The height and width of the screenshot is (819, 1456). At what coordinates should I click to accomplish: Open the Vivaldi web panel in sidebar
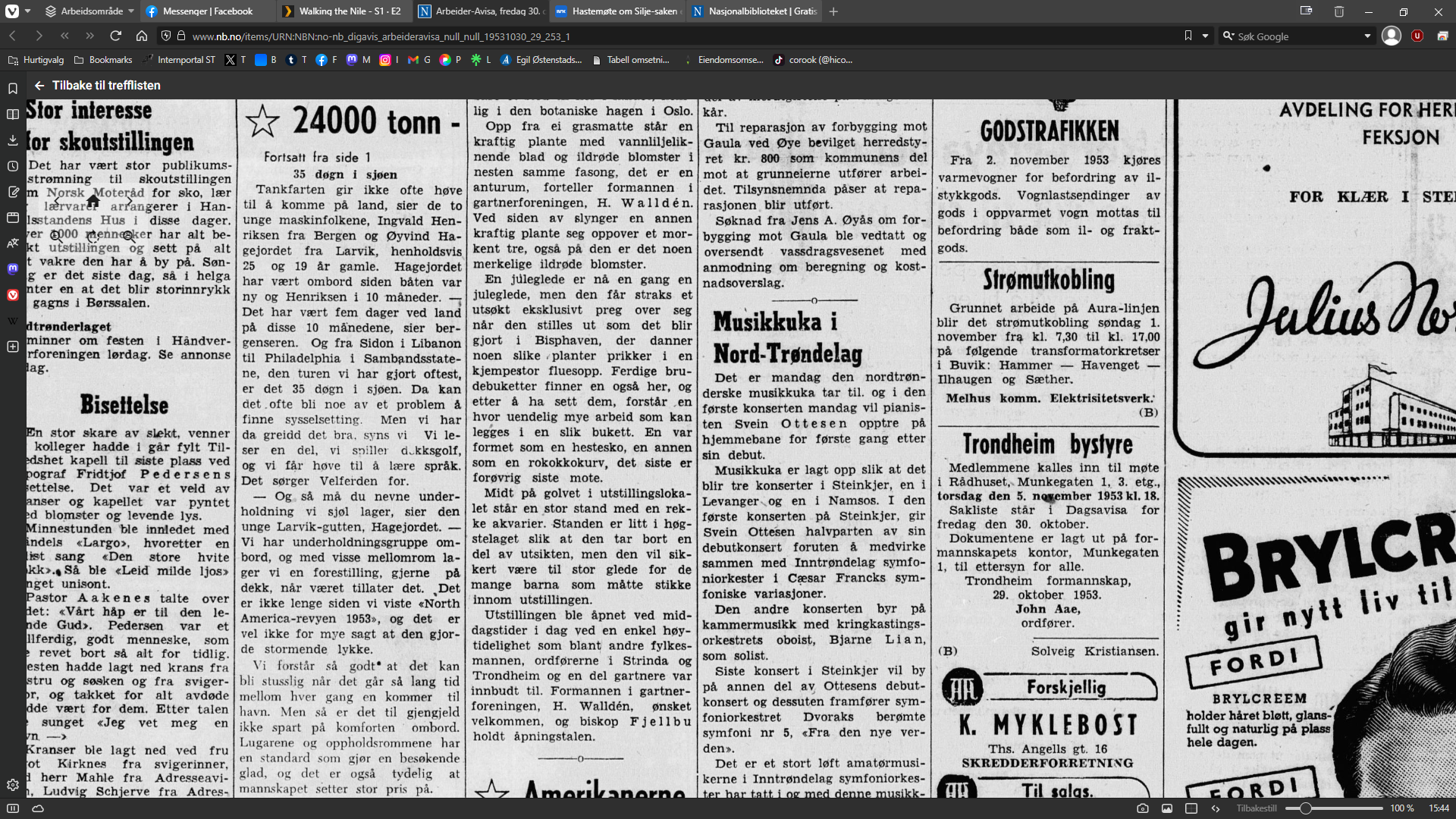[13, 295]
